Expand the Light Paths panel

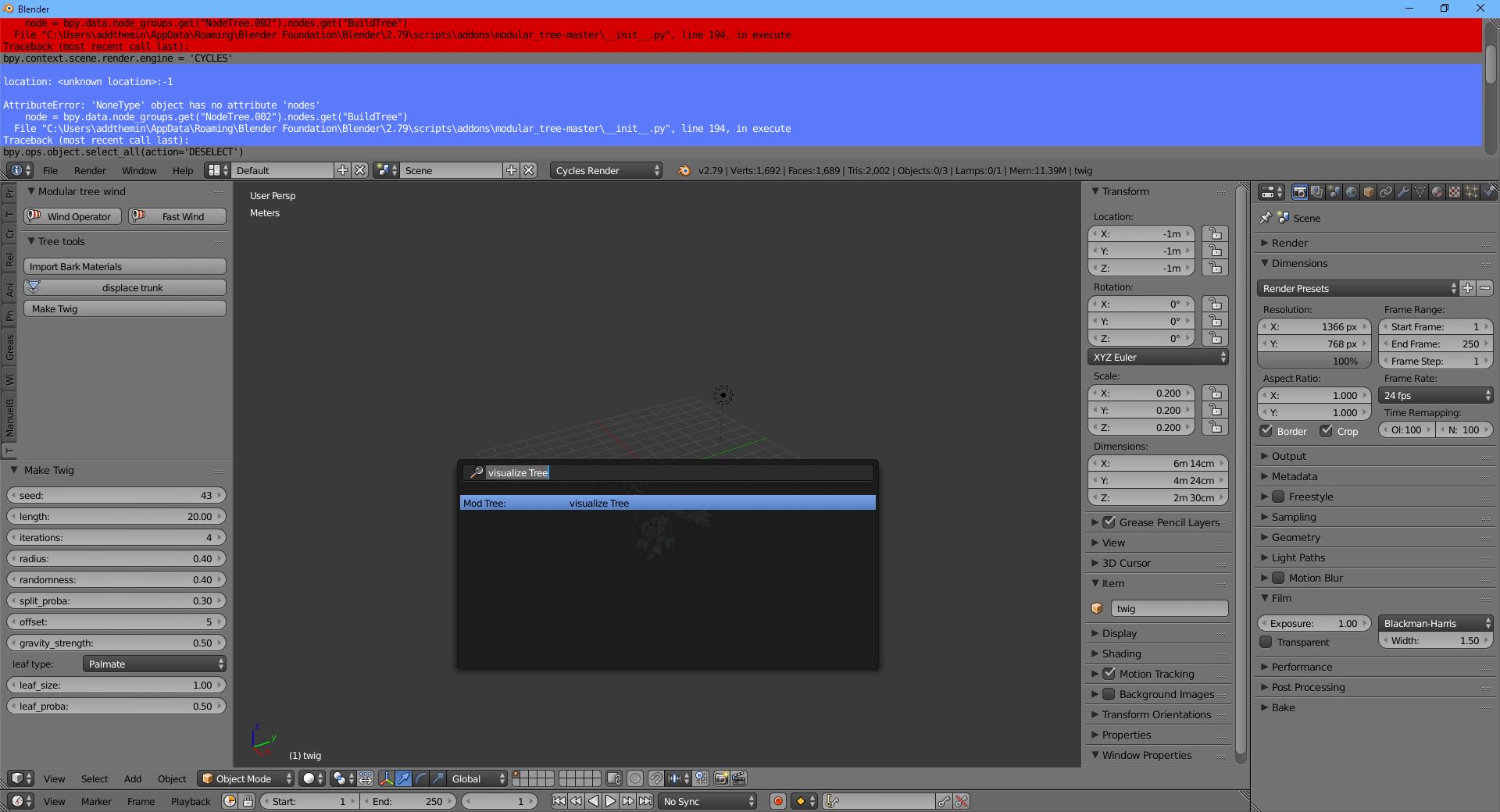(x=1298, y=557)
